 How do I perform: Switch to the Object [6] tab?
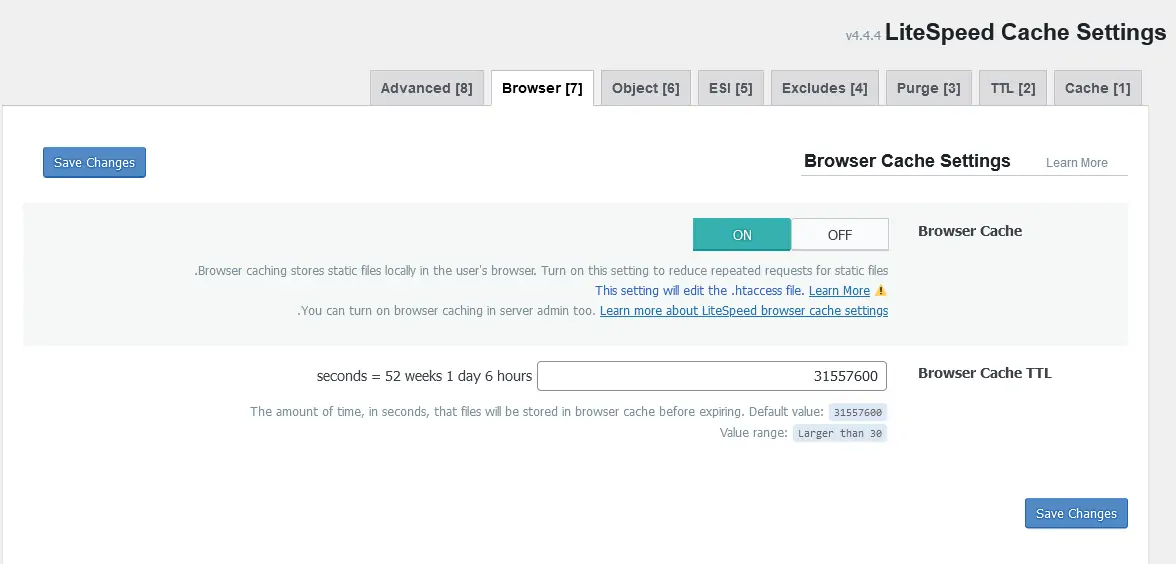[645, 88]
